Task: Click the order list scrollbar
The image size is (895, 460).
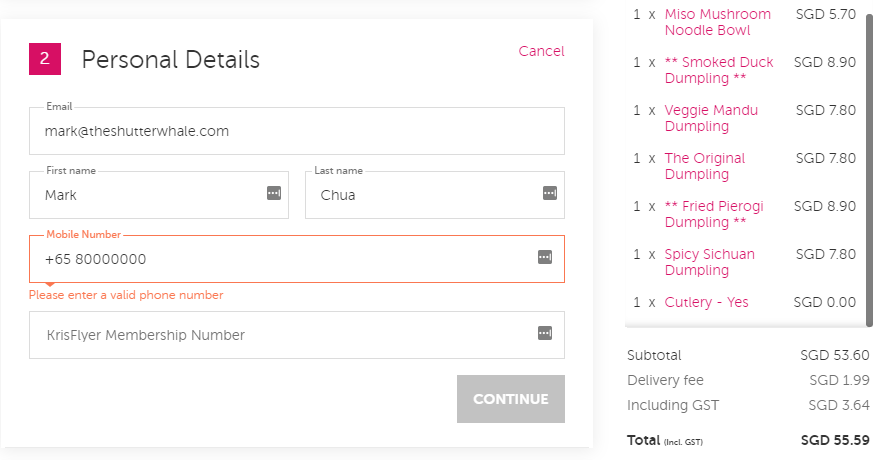Action: pos(869,170)
